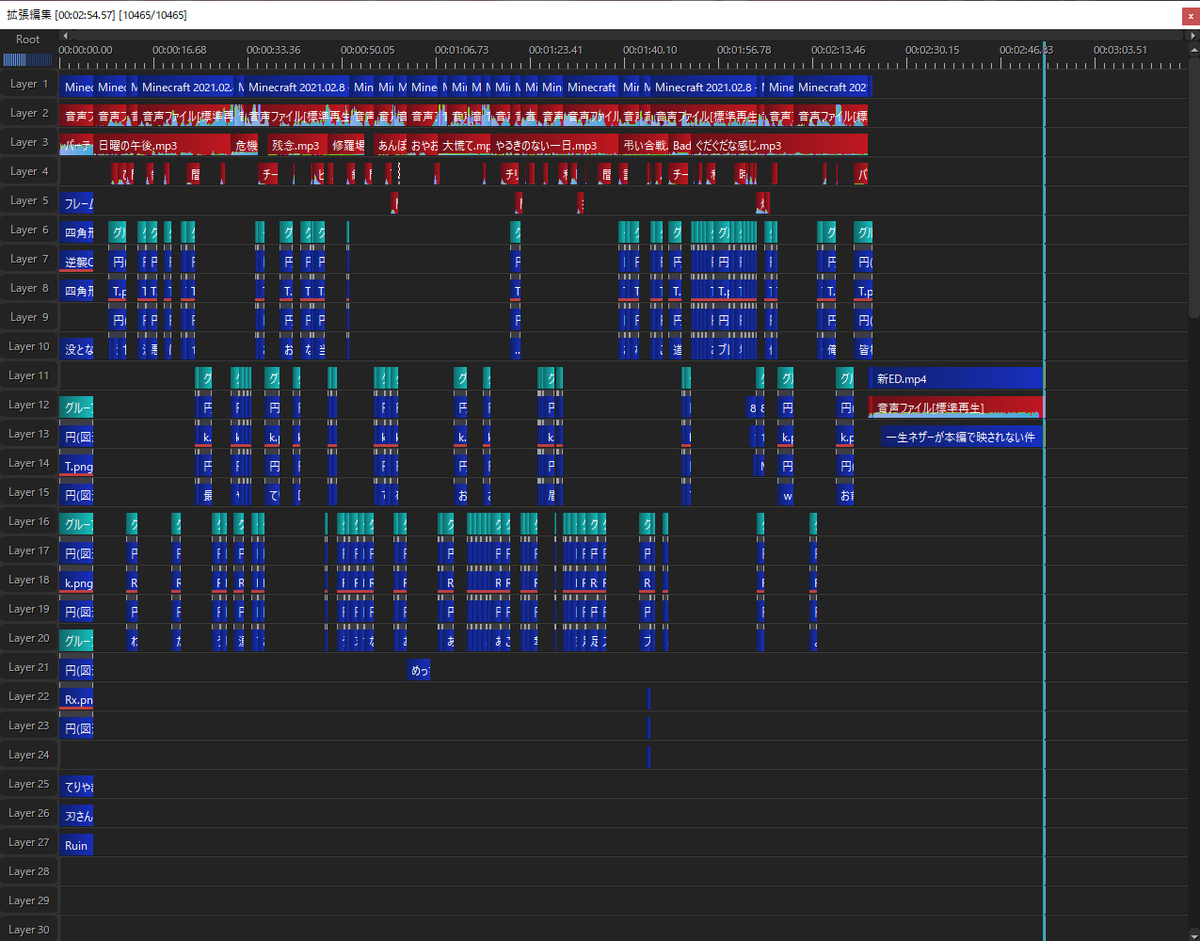Toggle visibility of Layer 11
The image size is (1200, 941).
[x=29, y=376]
